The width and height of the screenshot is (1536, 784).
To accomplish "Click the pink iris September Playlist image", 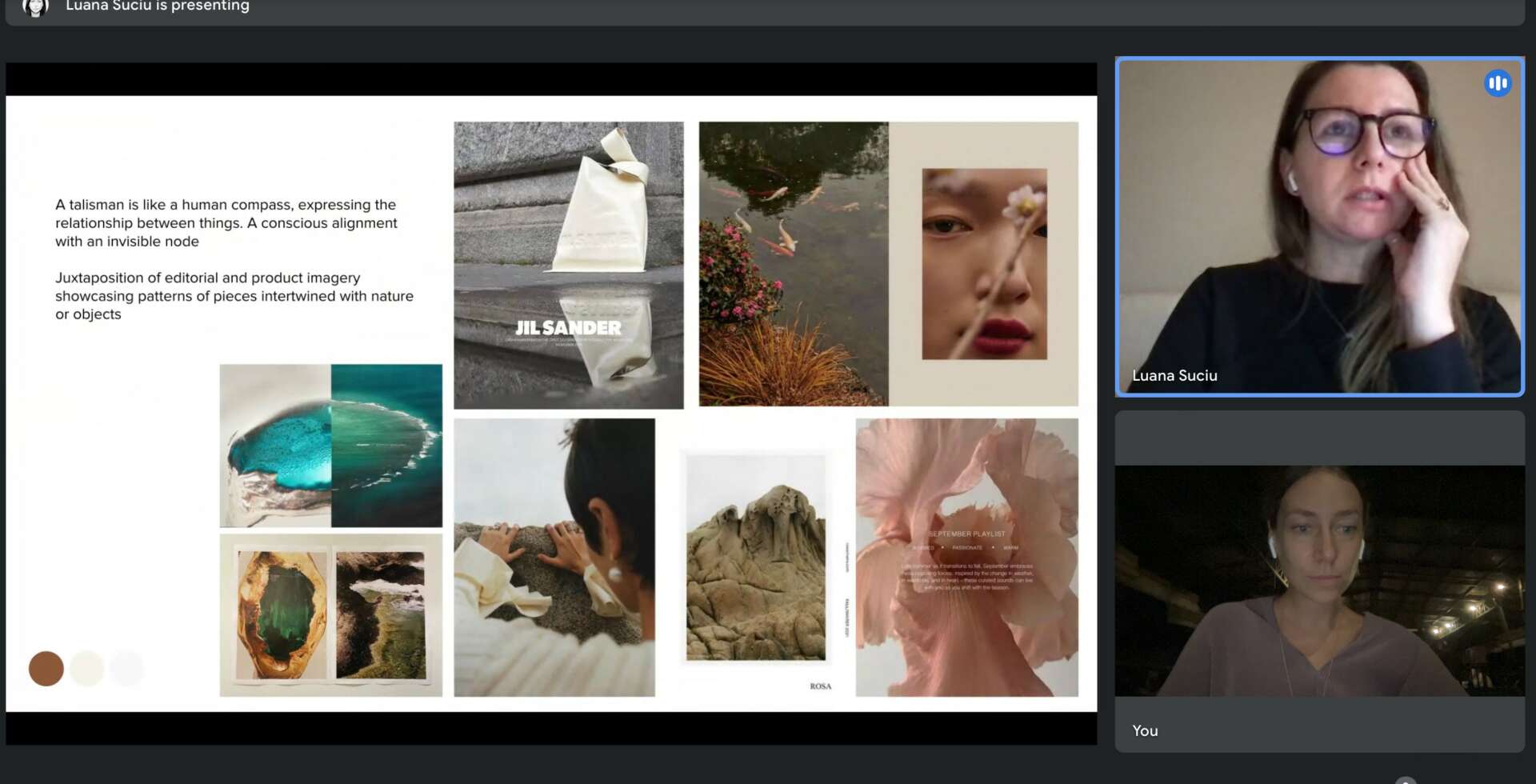I will coord(966,557).
